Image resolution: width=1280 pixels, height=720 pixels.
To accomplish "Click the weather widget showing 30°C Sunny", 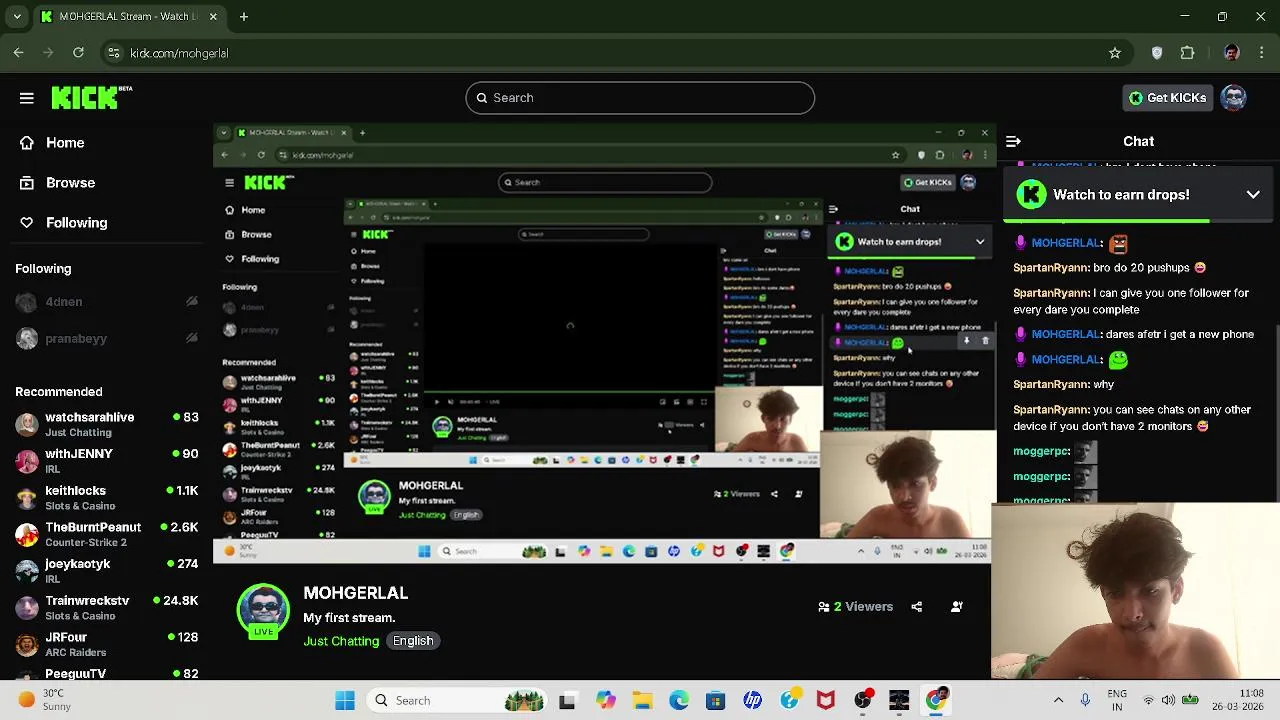I will (45, 700).
